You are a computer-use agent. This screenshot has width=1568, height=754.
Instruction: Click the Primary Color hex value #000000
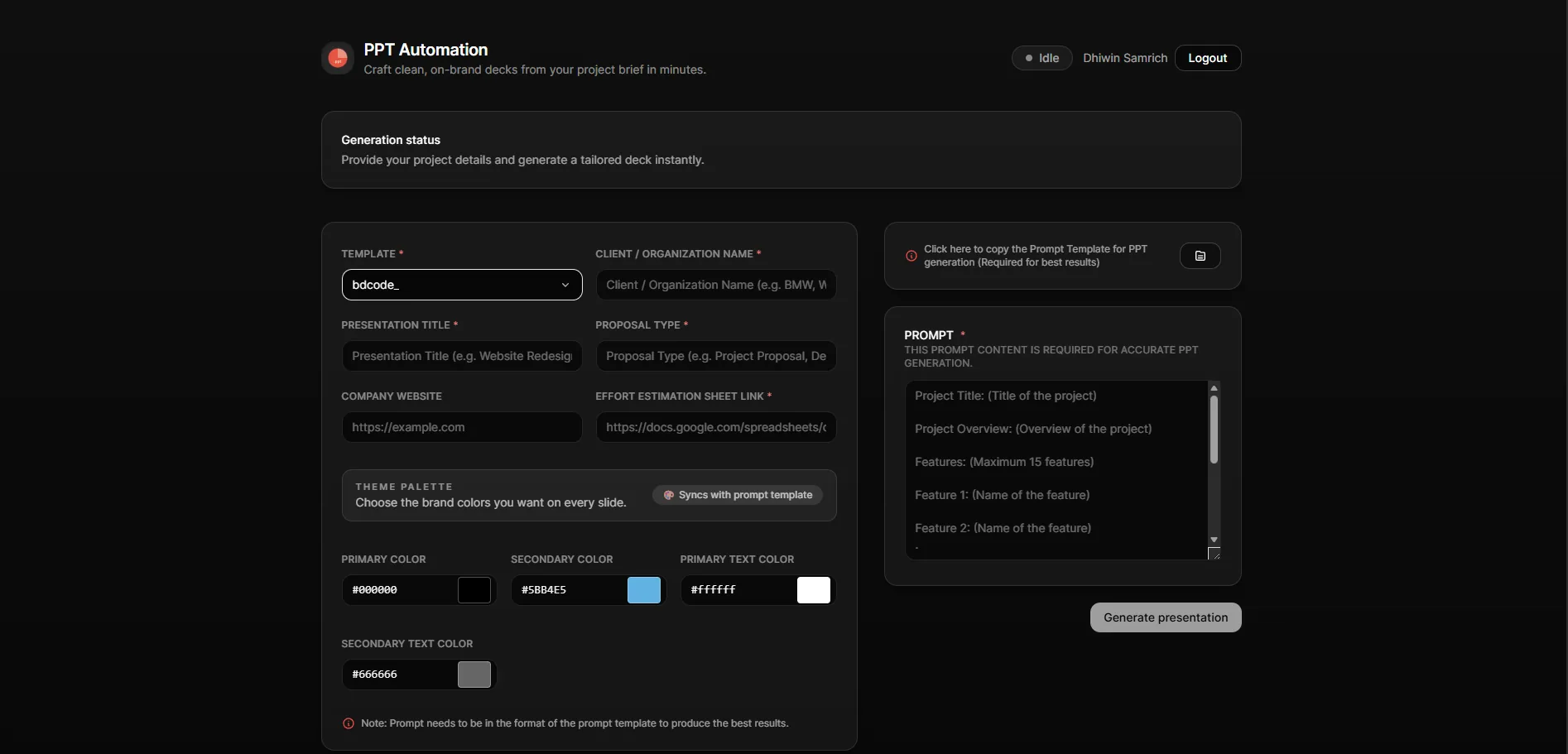[x=374, y=590]
